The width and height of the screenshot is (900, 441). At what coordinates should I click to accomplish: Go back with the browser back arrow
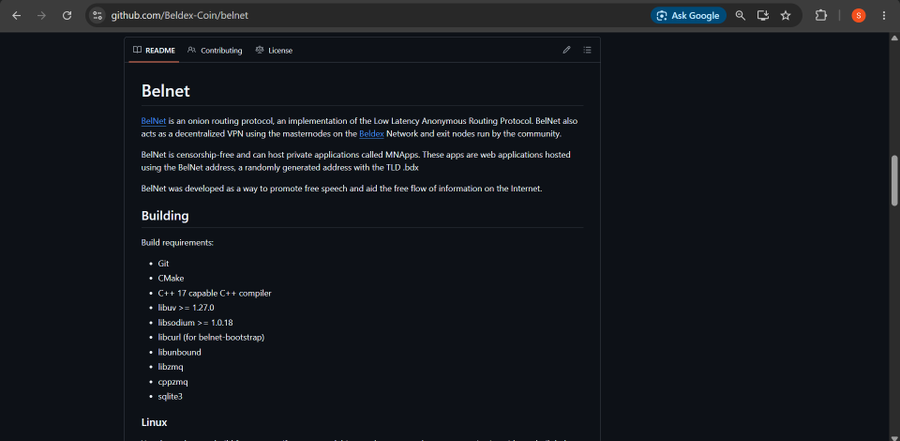pos(16,16)
